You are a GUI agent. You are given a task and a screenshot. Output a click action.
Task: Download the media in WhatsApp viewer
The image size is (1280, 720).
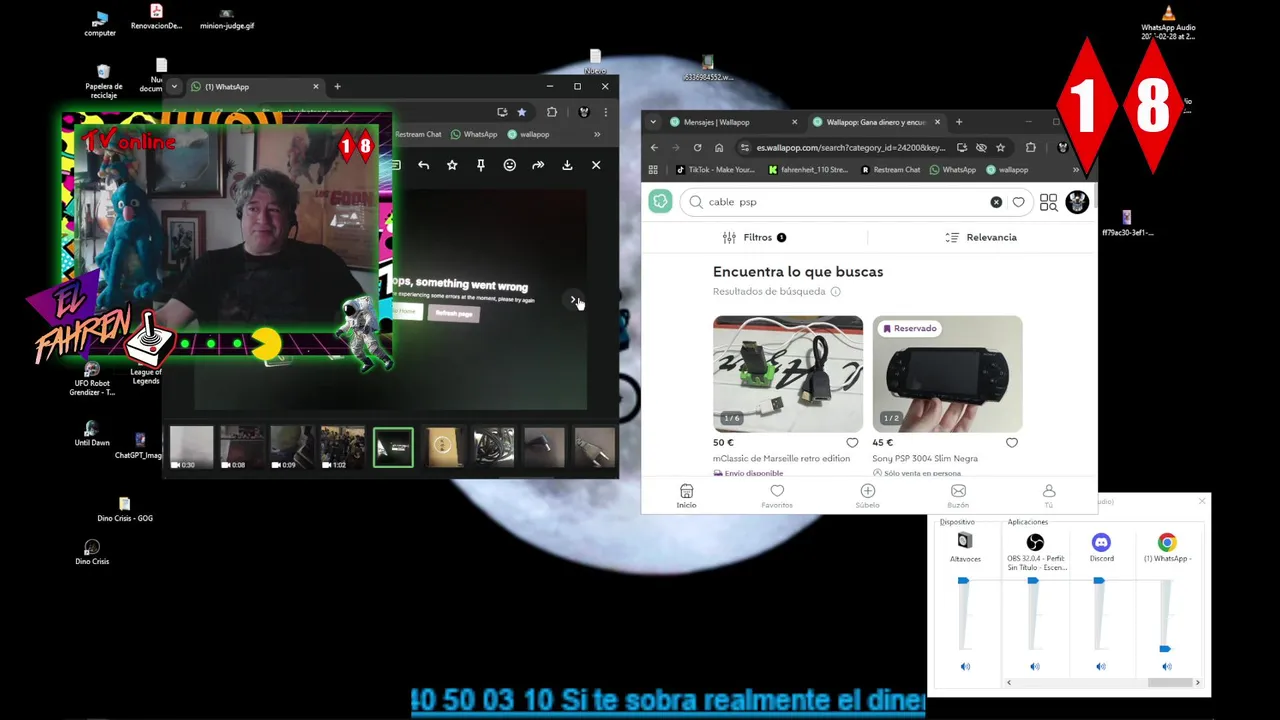click(x=567, y=165)
